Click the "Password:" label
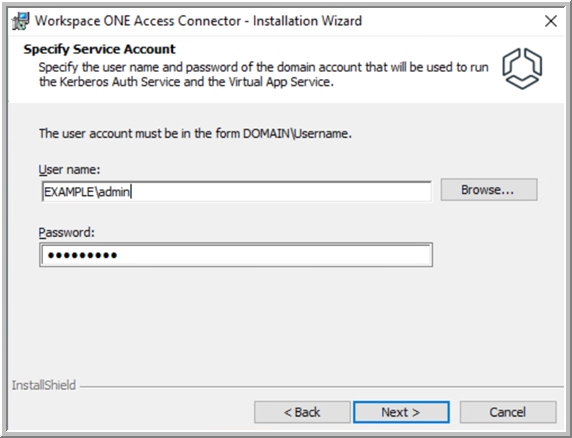The height and width of the screenshot is (438, 572). (67, 232)
